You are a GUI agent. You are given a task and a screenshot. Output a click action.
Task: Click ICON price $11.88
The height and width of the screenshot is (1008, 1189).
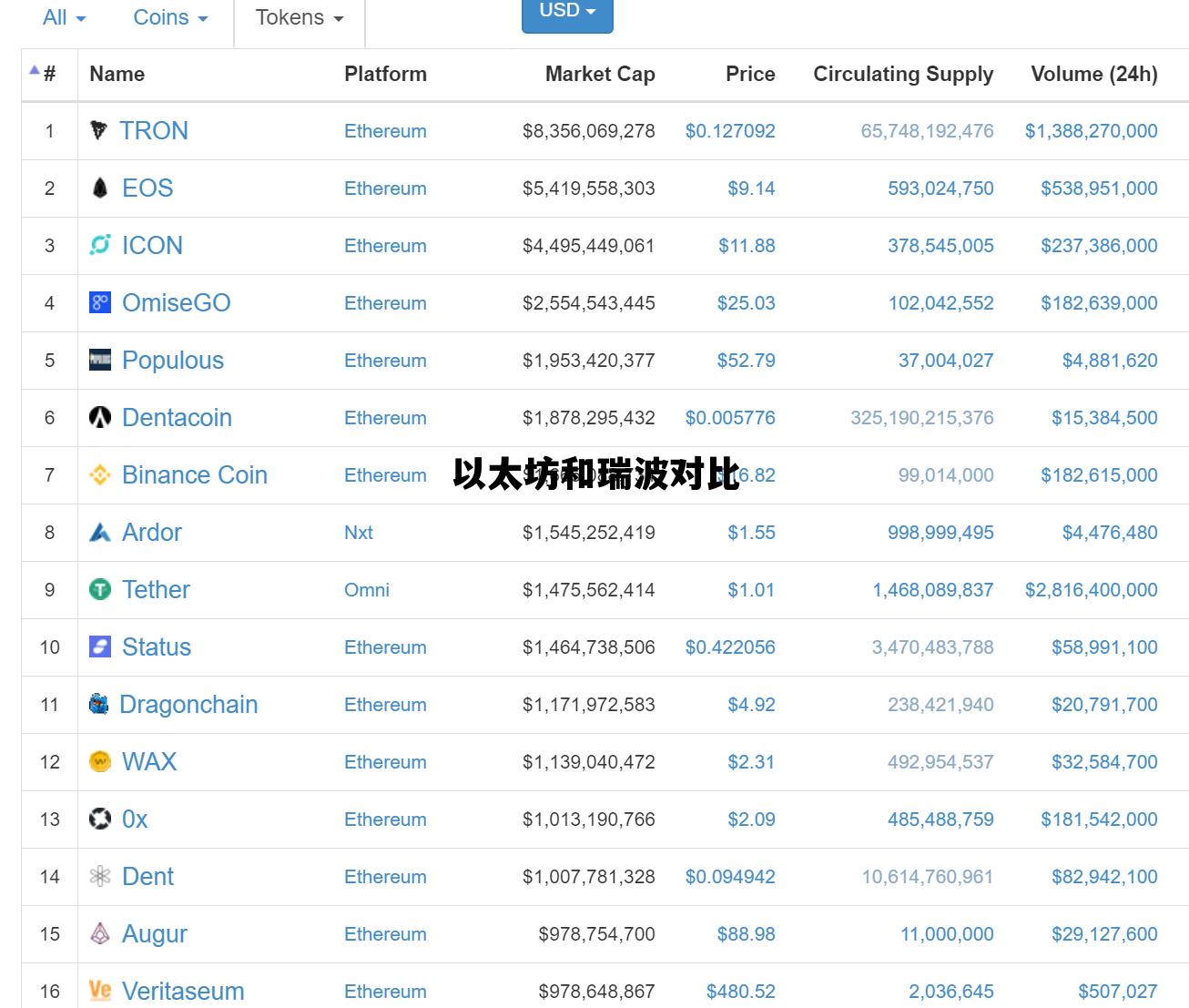747,245
